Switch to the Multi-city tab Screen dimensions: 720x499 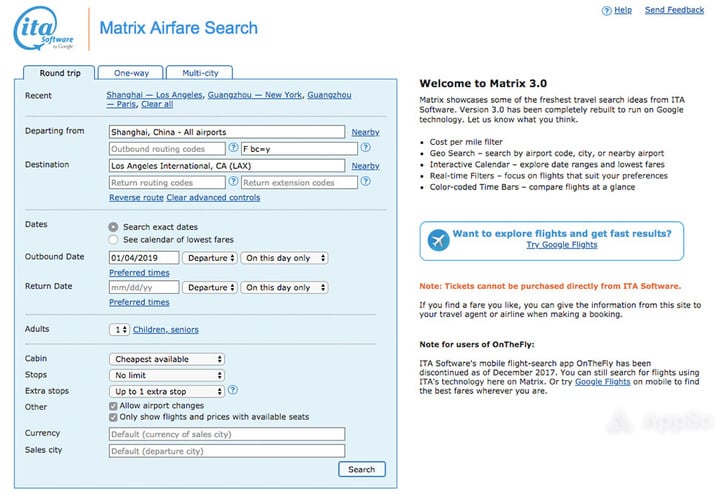(200, 73)
